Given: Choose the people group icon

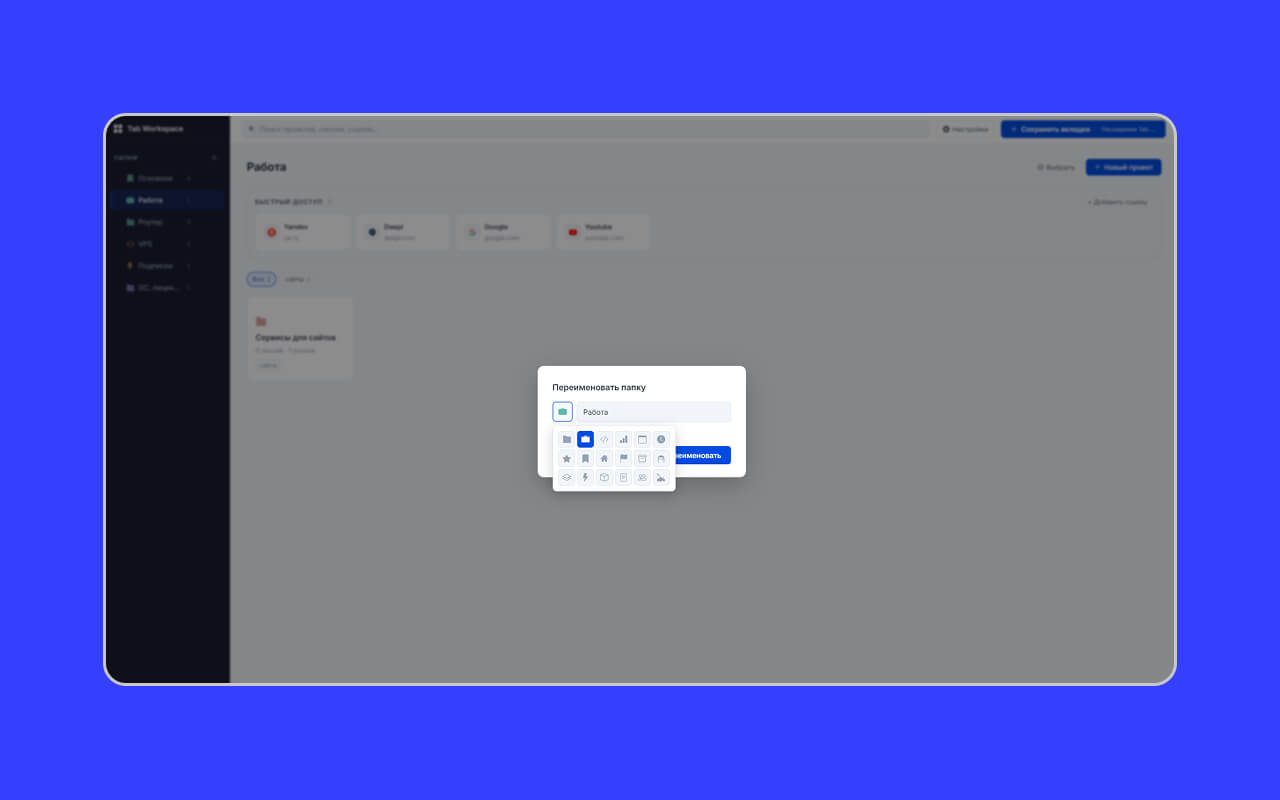Looking at the screenshot, I should [642, 477].
